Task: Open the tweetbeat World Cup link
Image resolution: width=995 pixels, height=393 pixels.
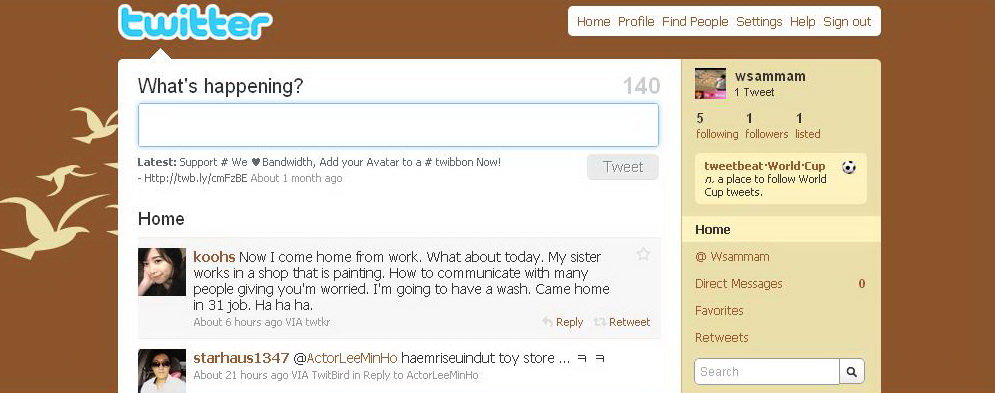Action: (x=765, y=166)
